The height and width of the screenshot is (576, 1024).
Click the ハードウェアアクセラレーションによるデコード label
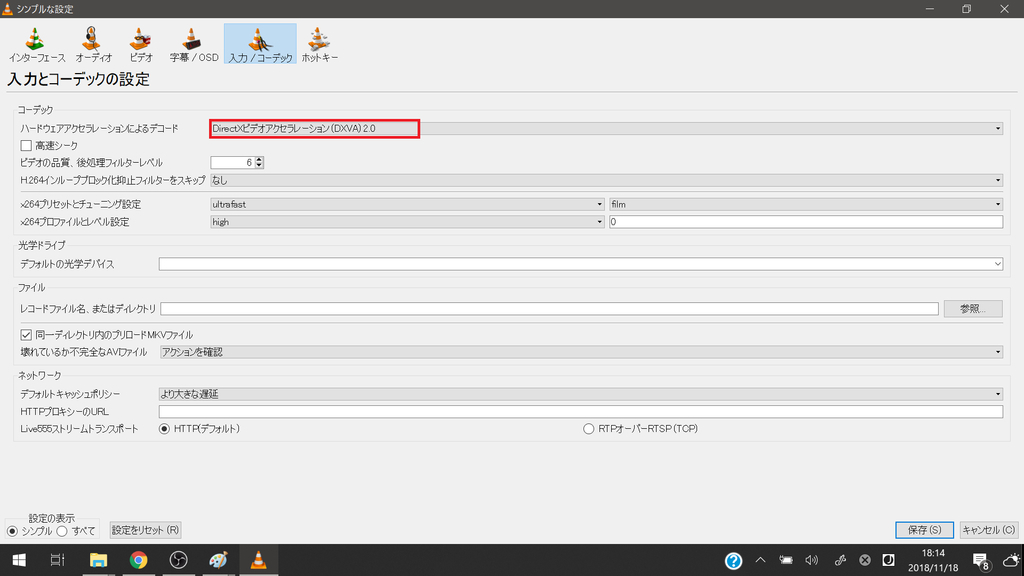coord(99,129)
